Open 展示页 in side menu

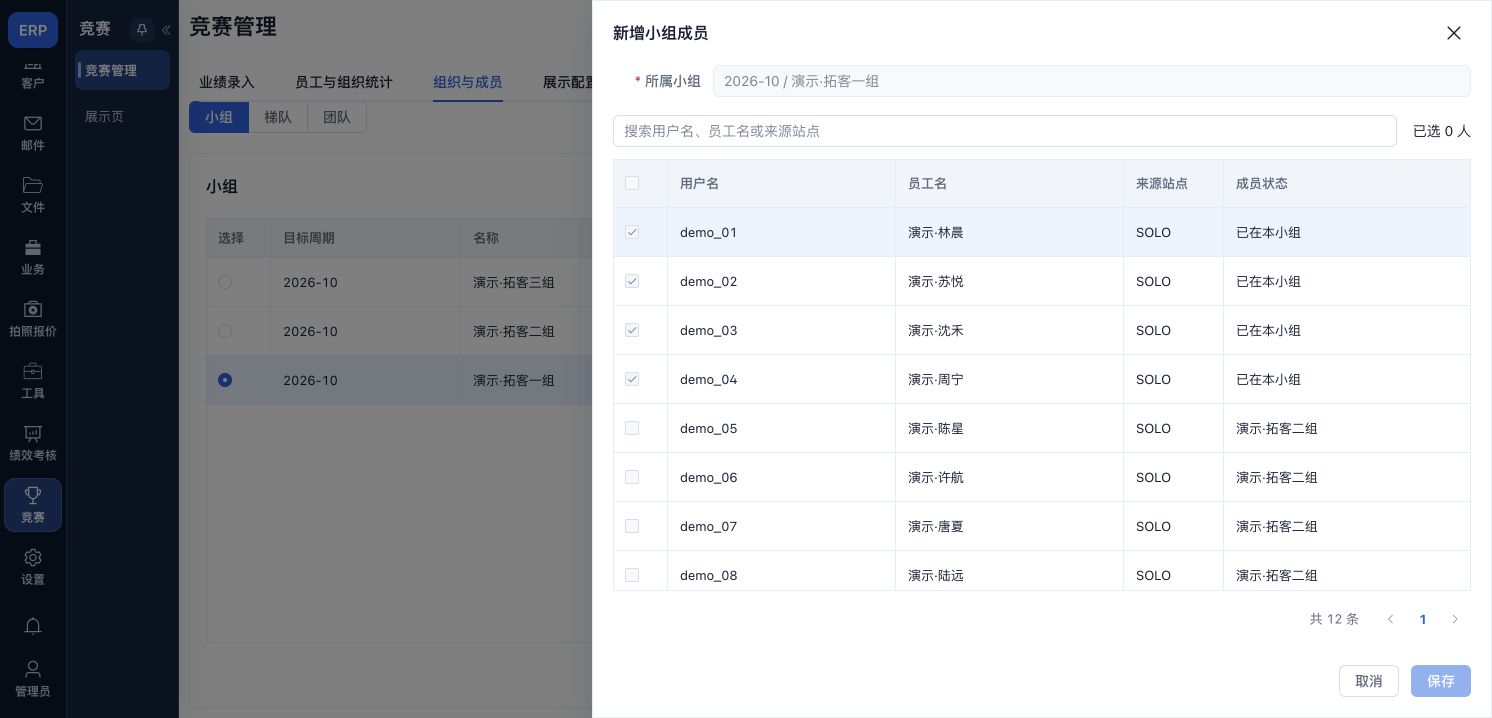(122, 116)
